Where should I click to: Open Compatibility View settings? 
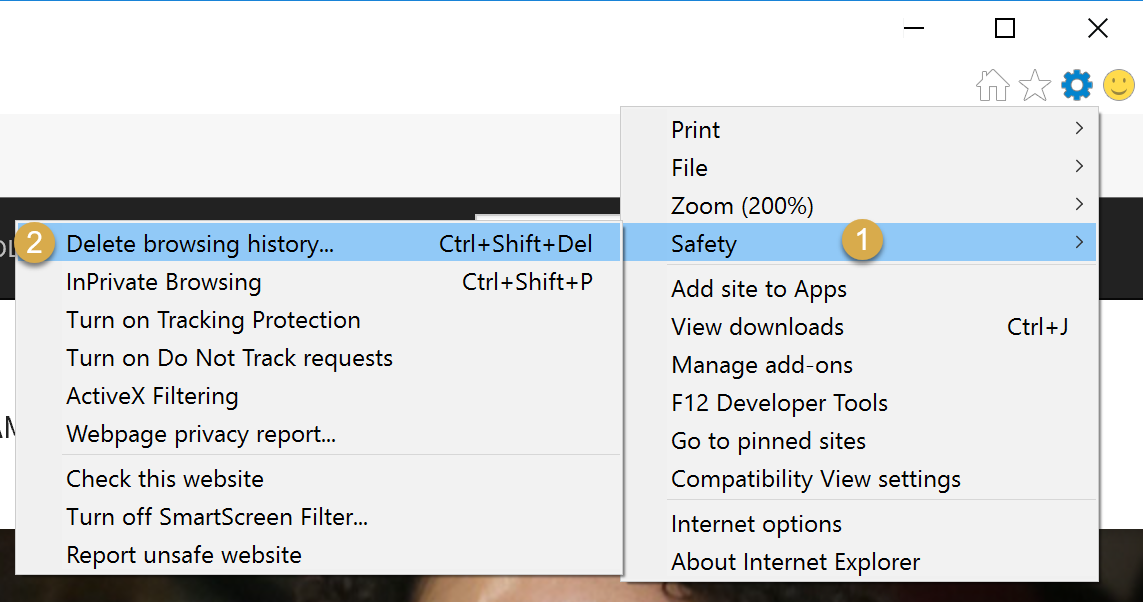pos(859,478)
